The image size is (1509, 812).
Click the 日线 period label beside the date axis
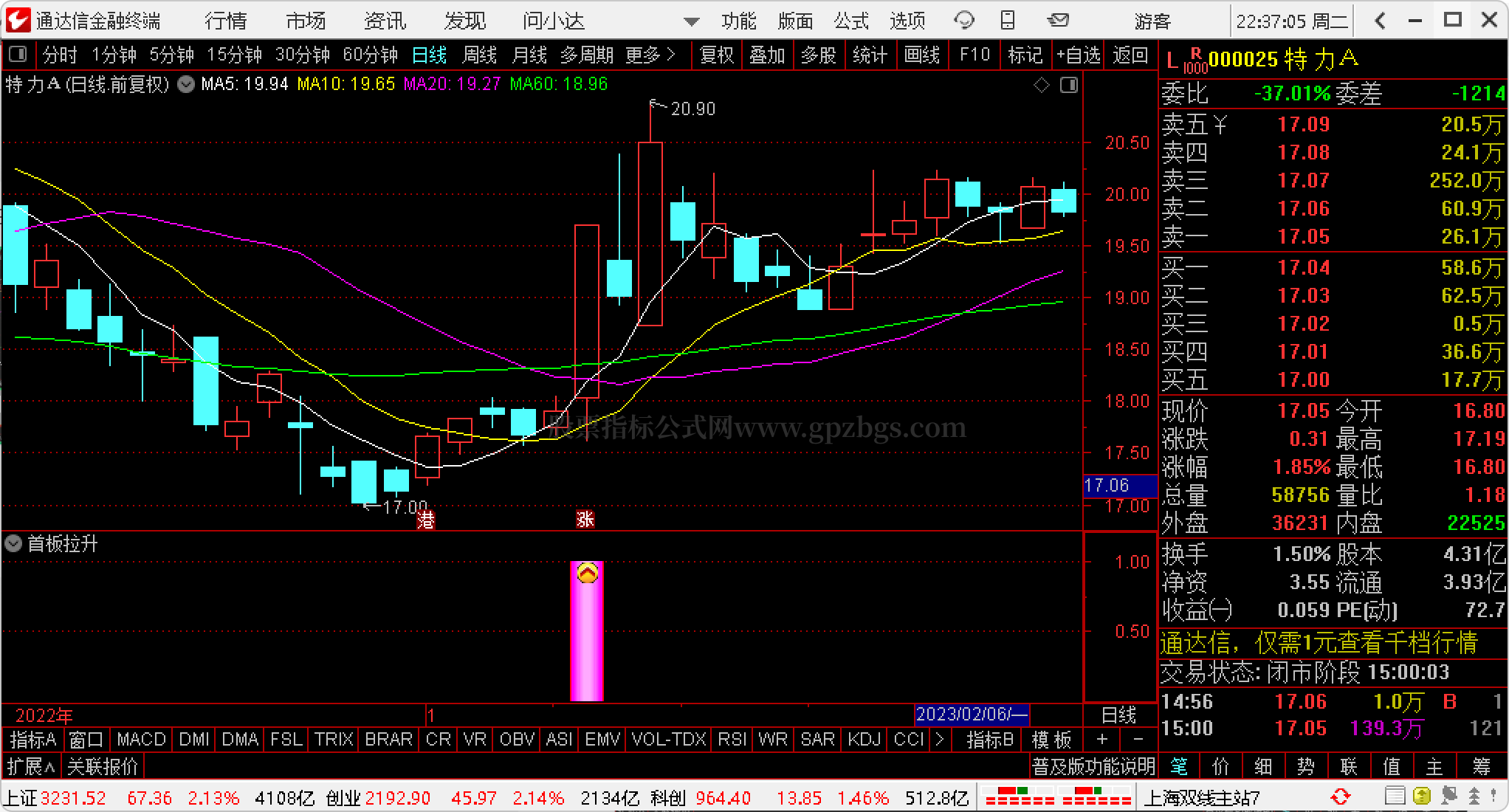pos(1118,715)
